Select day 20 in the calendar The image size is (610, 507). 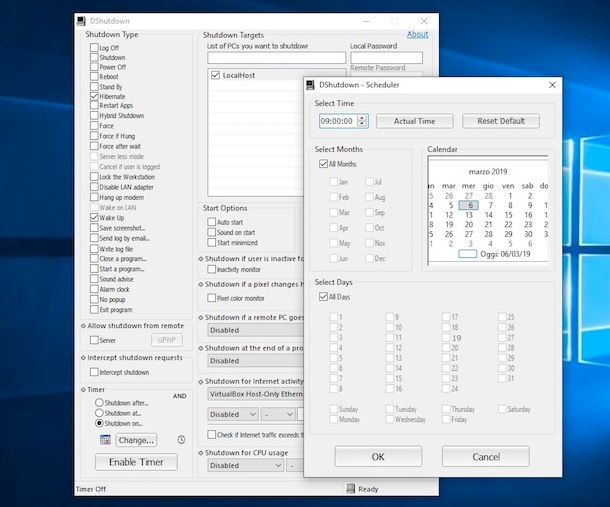click(469, 225)
